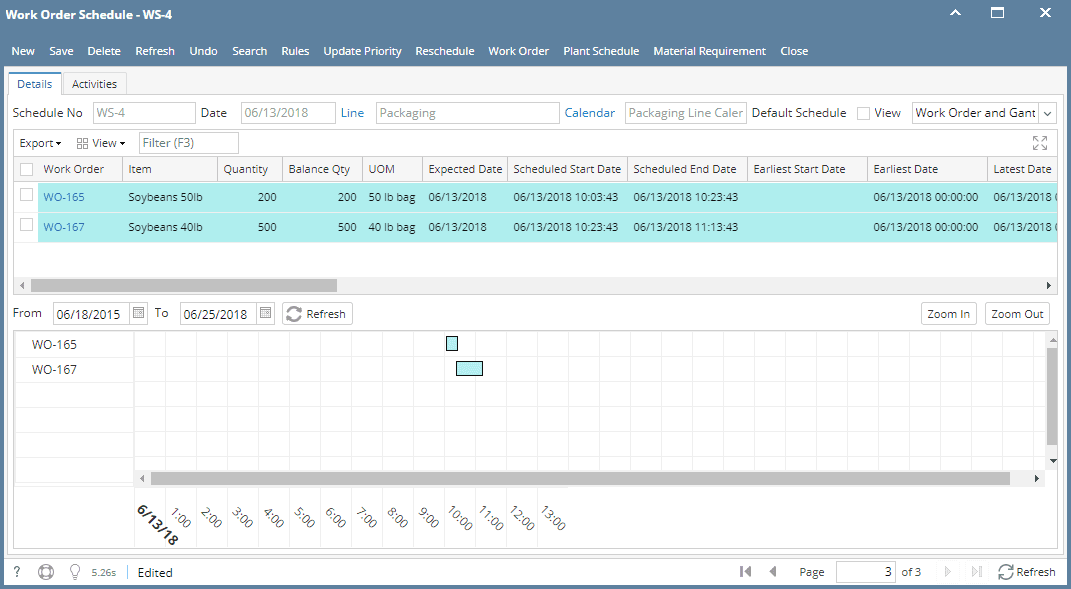
Task: Click the grid horizontal scrollbar thumb
Action: click(184, 285)
